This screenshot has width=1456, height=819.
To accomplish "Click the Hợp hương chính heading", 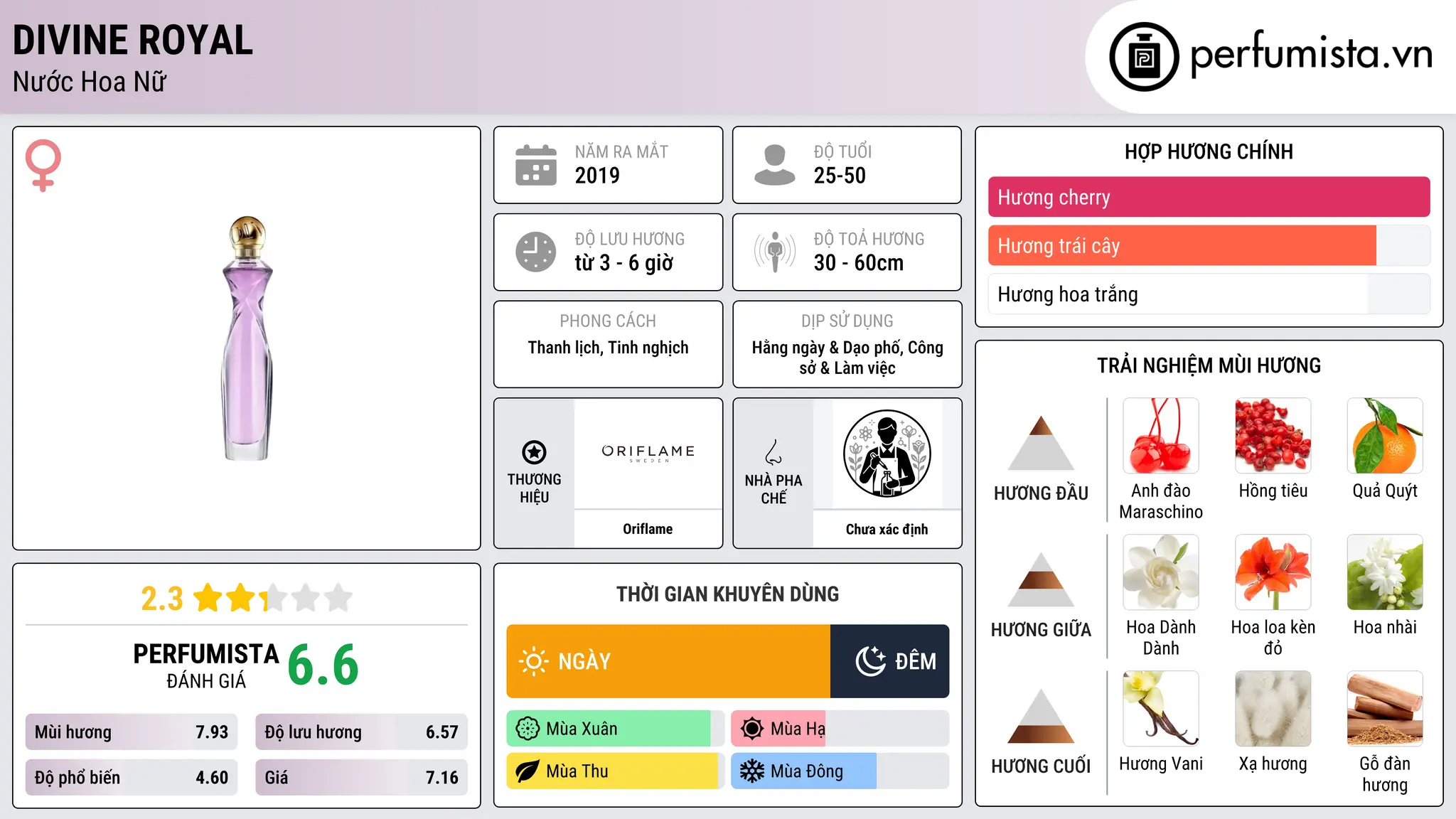I will click(x=1209, y=151).
